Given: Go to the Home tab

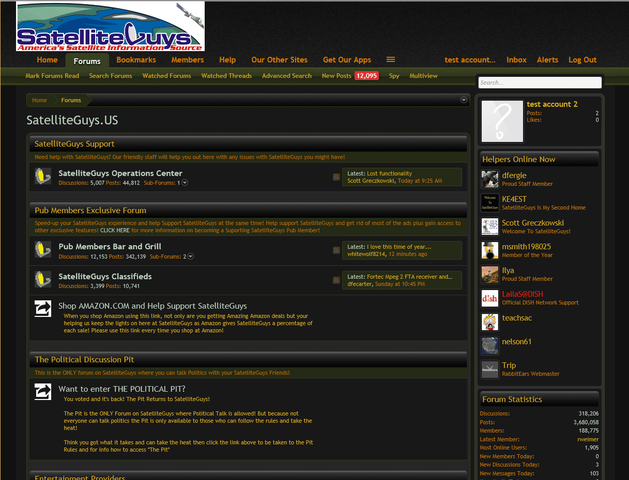Looking at the screenshot, I should (47, 60).
